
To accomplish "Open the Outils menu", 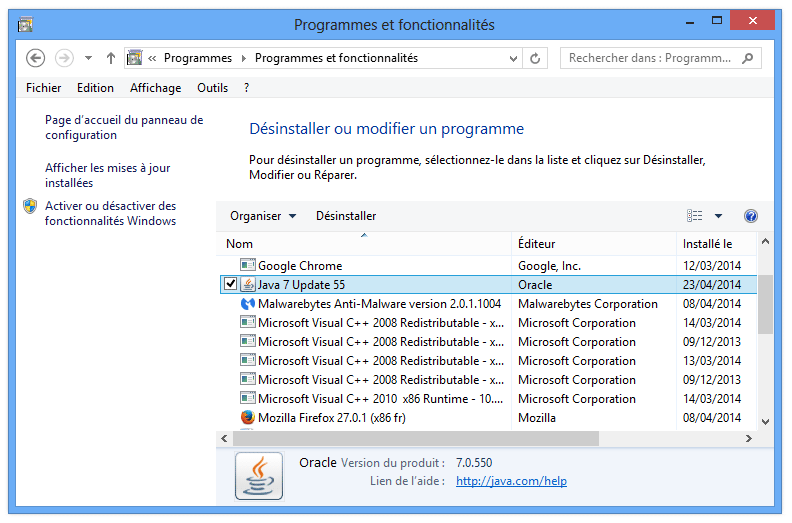I will pos(212,88).
